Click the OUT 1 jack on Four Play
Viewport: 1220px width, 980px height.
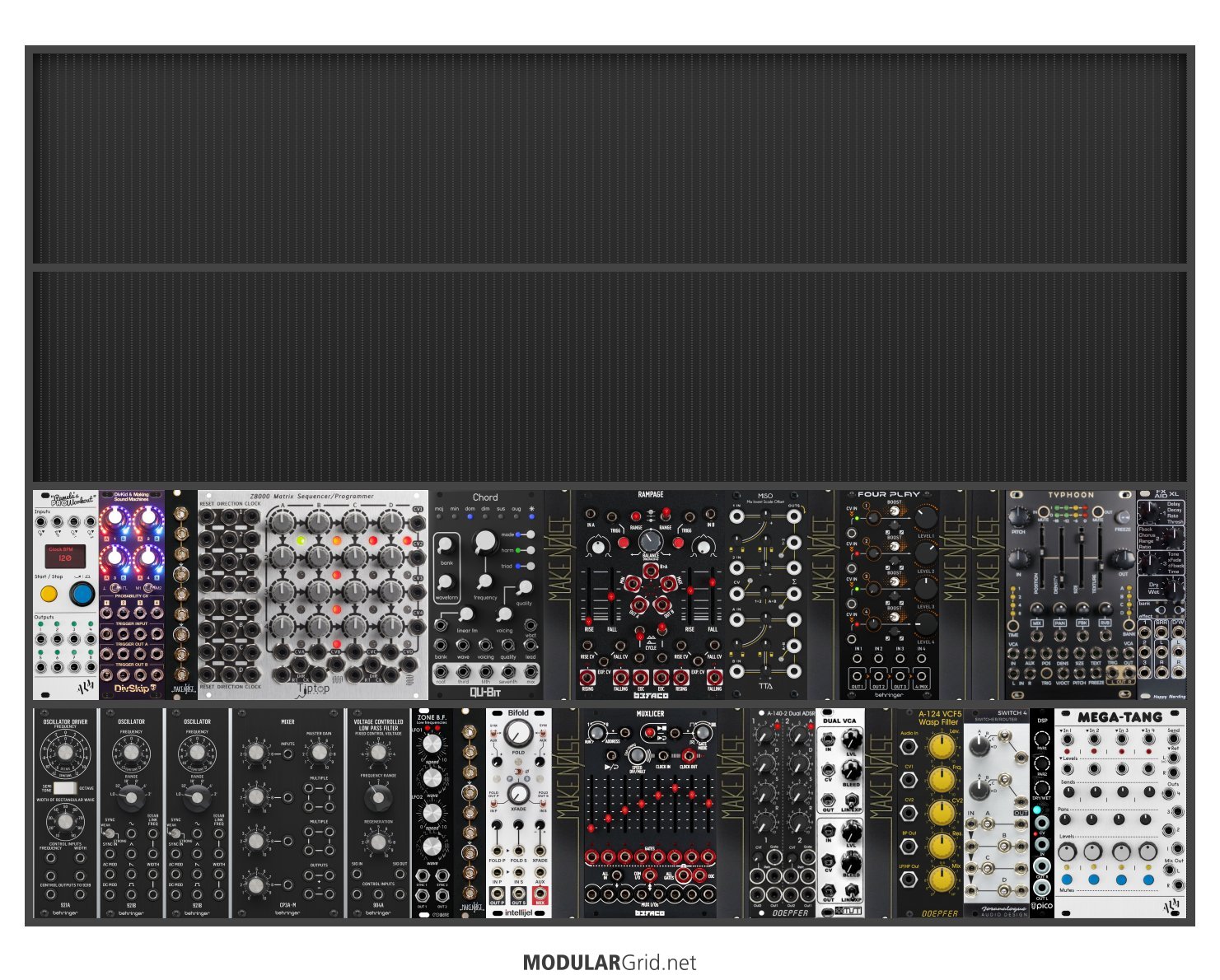tap(858, 675)
